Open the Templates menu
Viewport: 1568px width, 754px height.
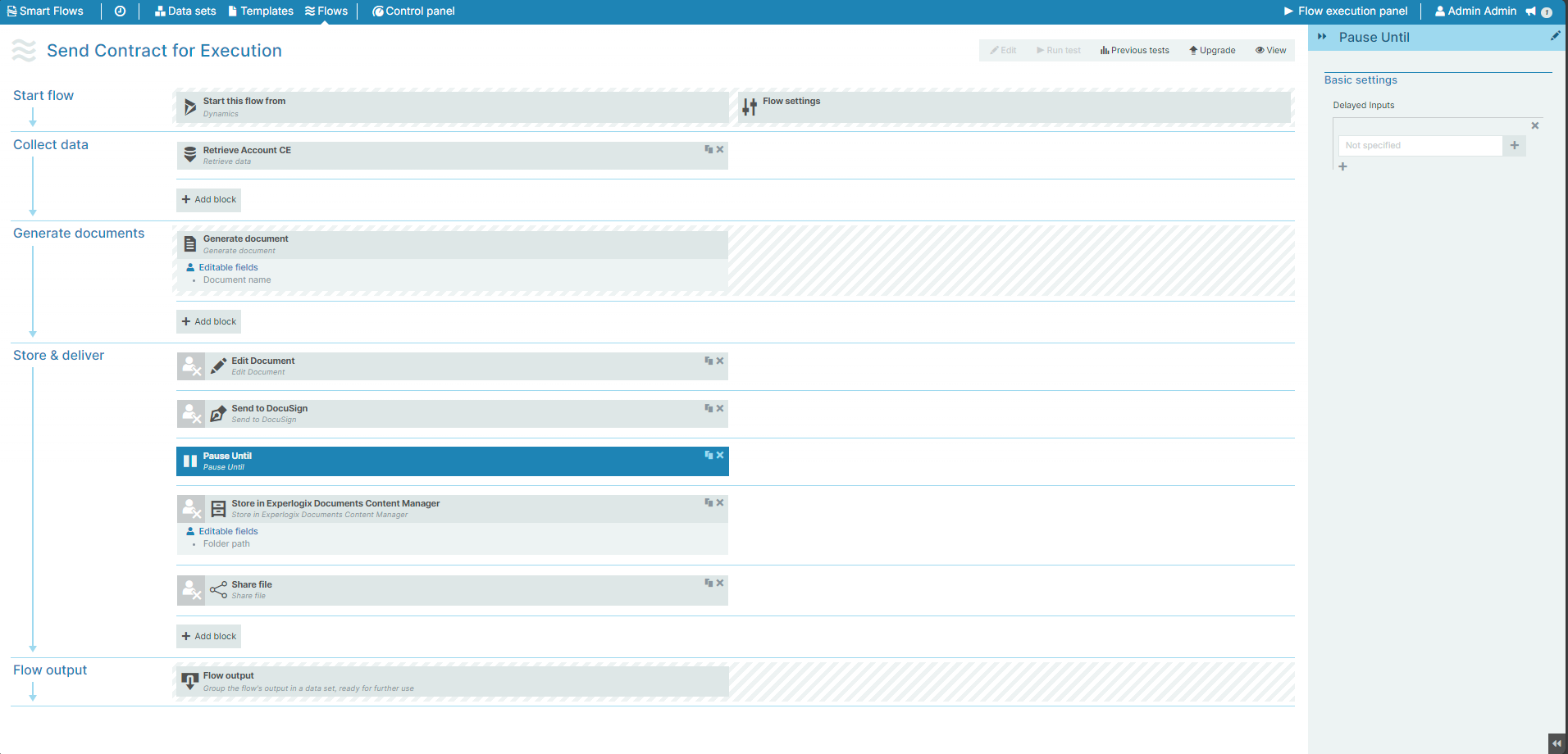261,11
